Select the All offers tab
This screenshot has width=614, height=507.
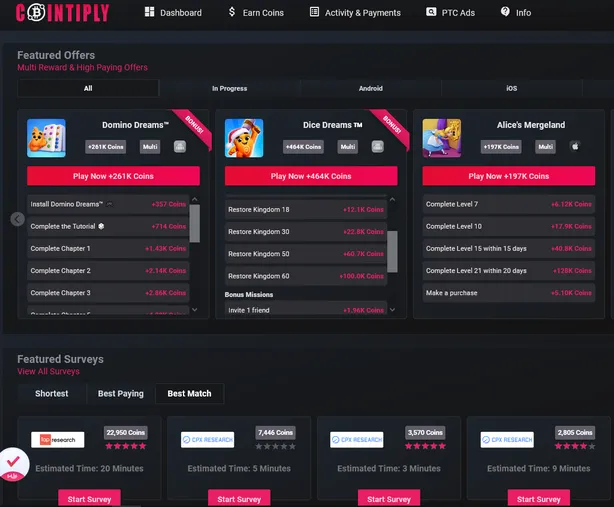88,88
